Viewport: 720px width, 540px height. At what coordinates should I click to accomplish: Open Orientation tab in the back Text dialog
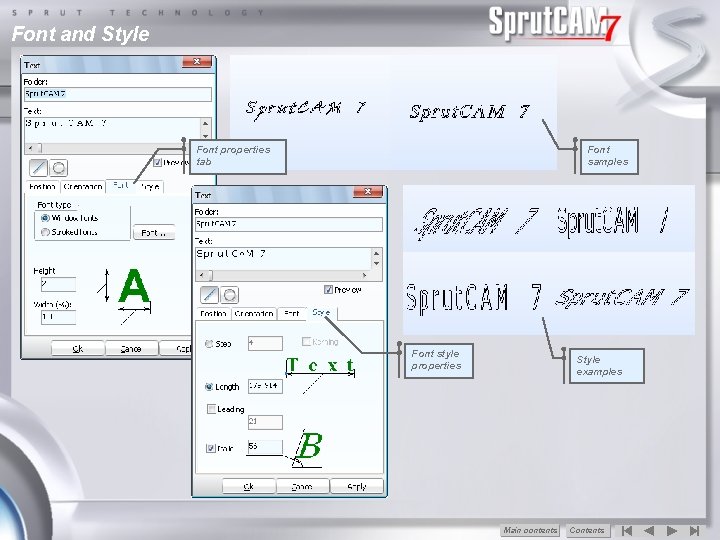(83, 186)
